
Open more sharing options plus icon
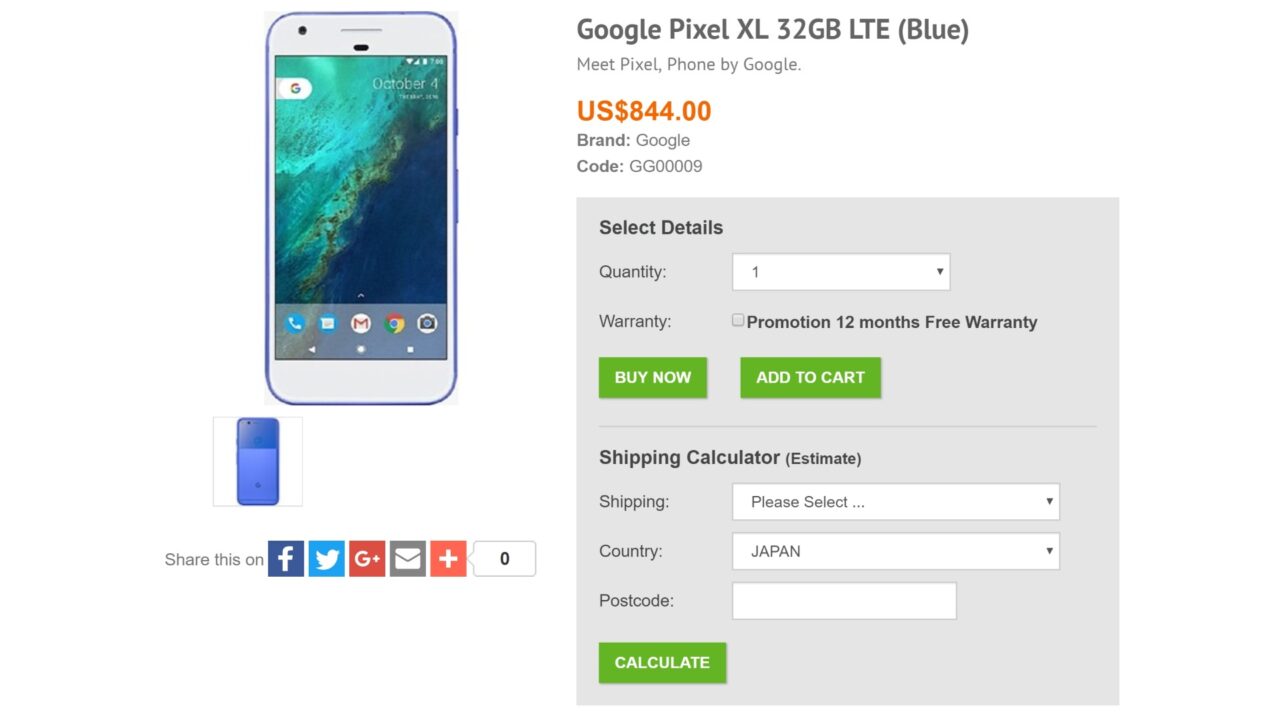tap(448, 558)
